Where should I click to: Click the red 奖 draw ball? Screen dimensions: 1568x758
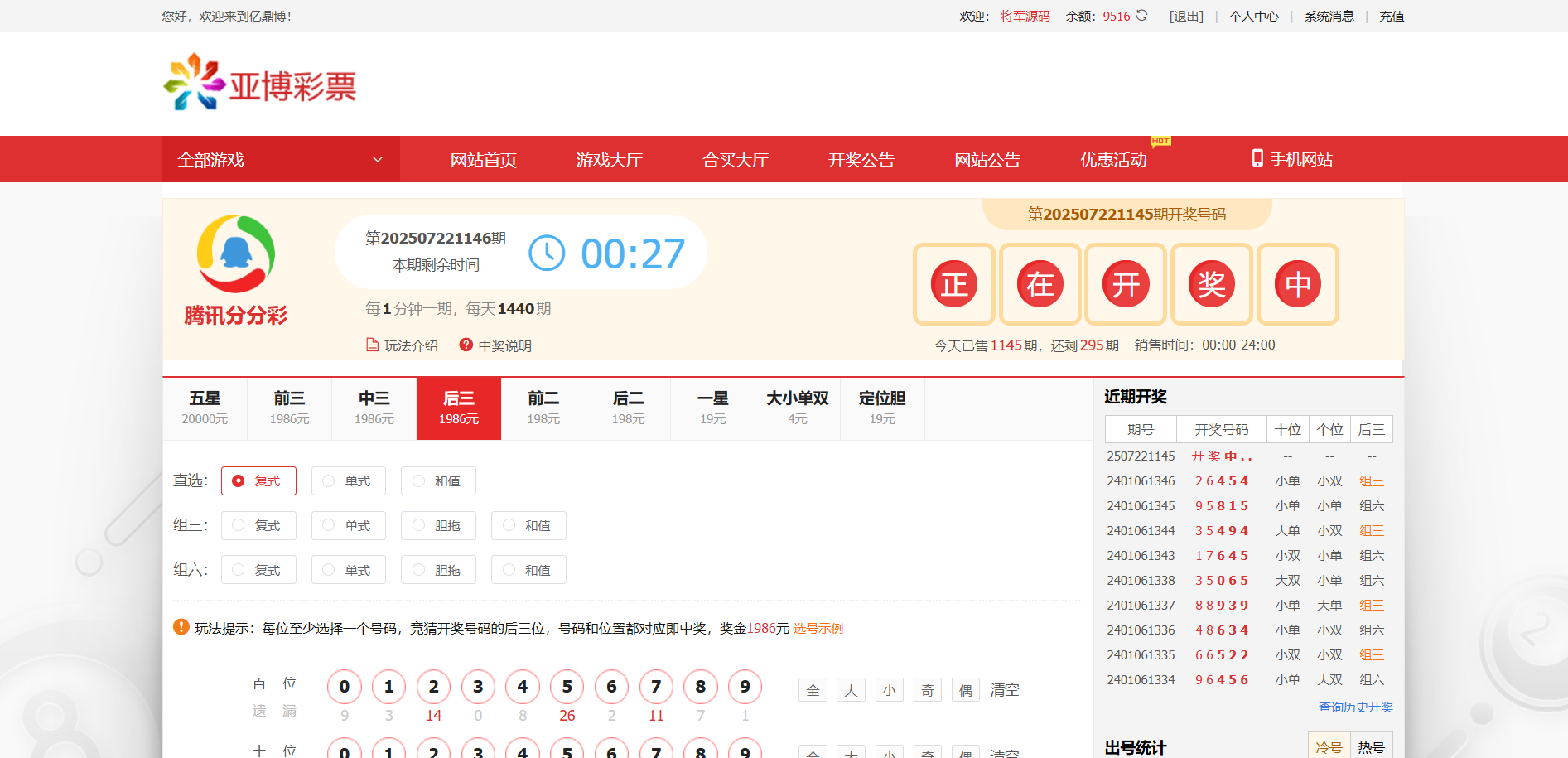coord(1212,284)
